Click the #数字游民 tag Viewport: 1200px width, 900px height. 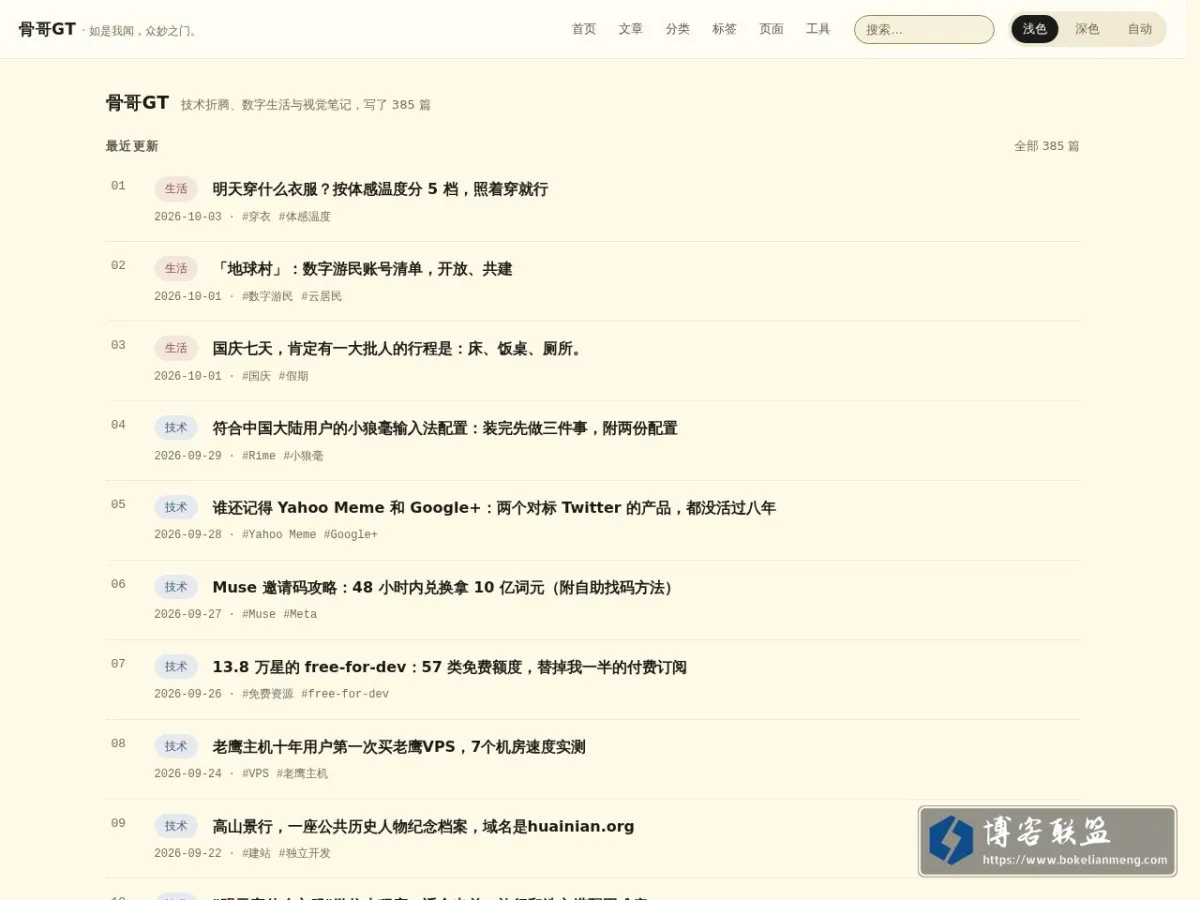pos(268,297)
